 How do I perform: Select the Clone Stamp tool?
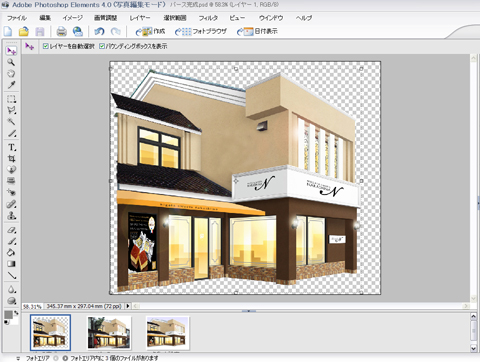coord(11,216)
